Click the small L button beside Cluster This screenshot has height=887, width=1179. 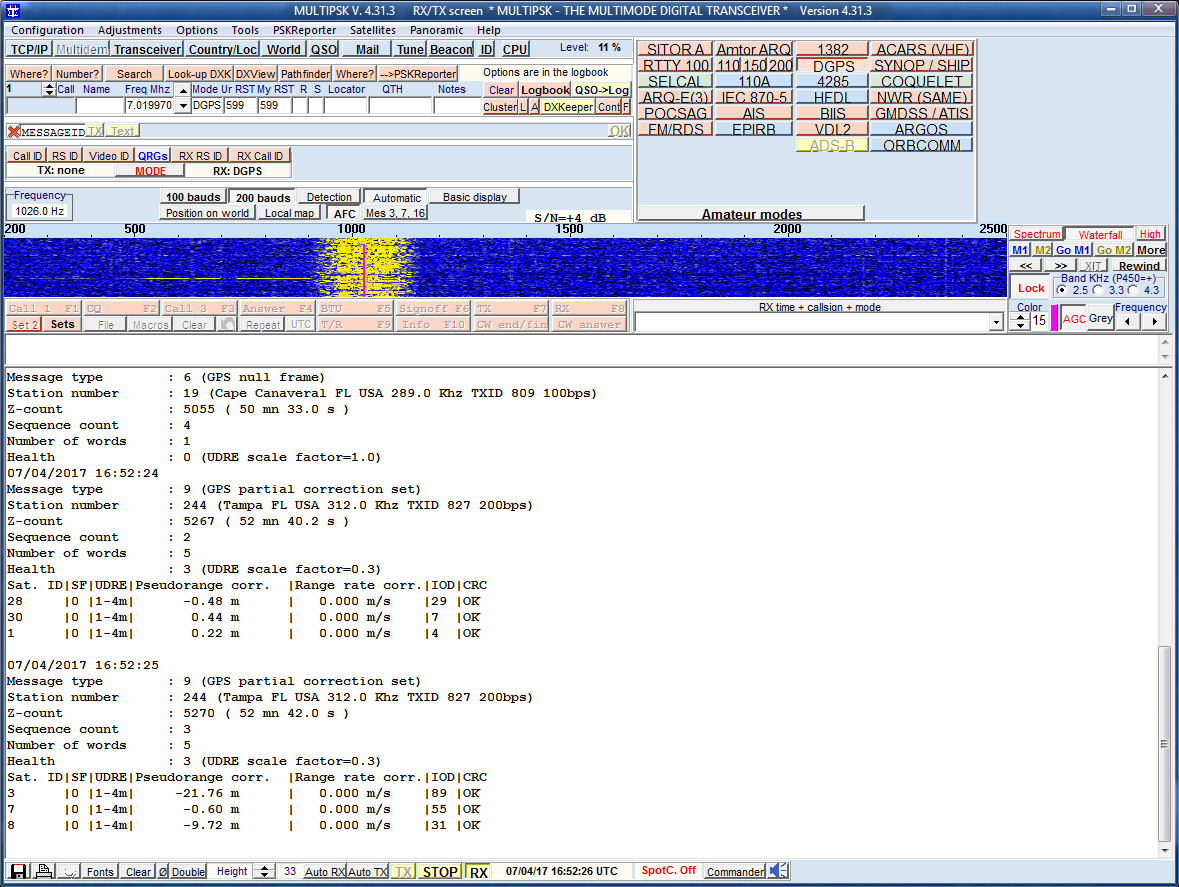[523, 107]
